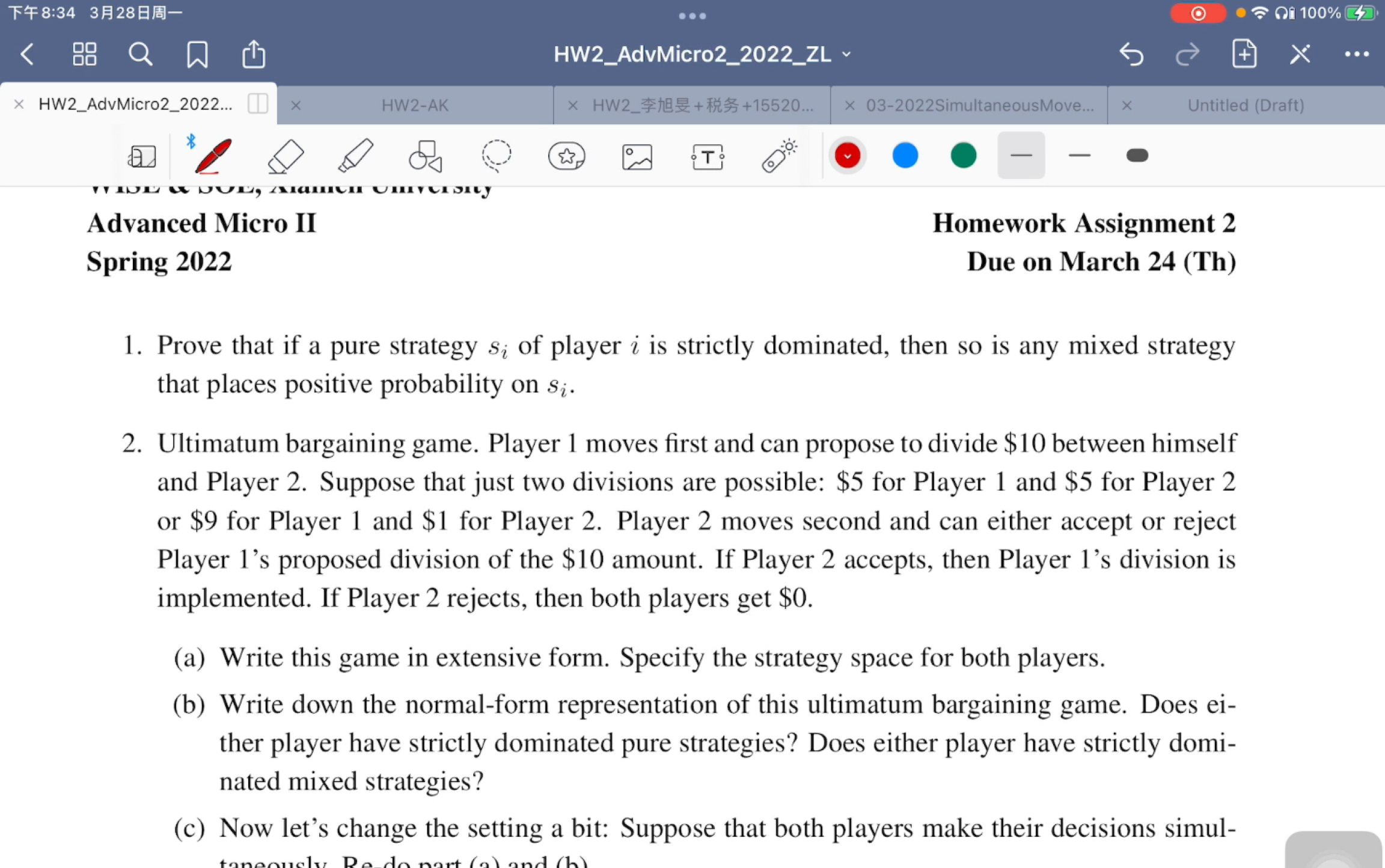Tap the multitasking three-dots handle
The width and height of the screenshot is (1385, 868).
click(692, 16)
